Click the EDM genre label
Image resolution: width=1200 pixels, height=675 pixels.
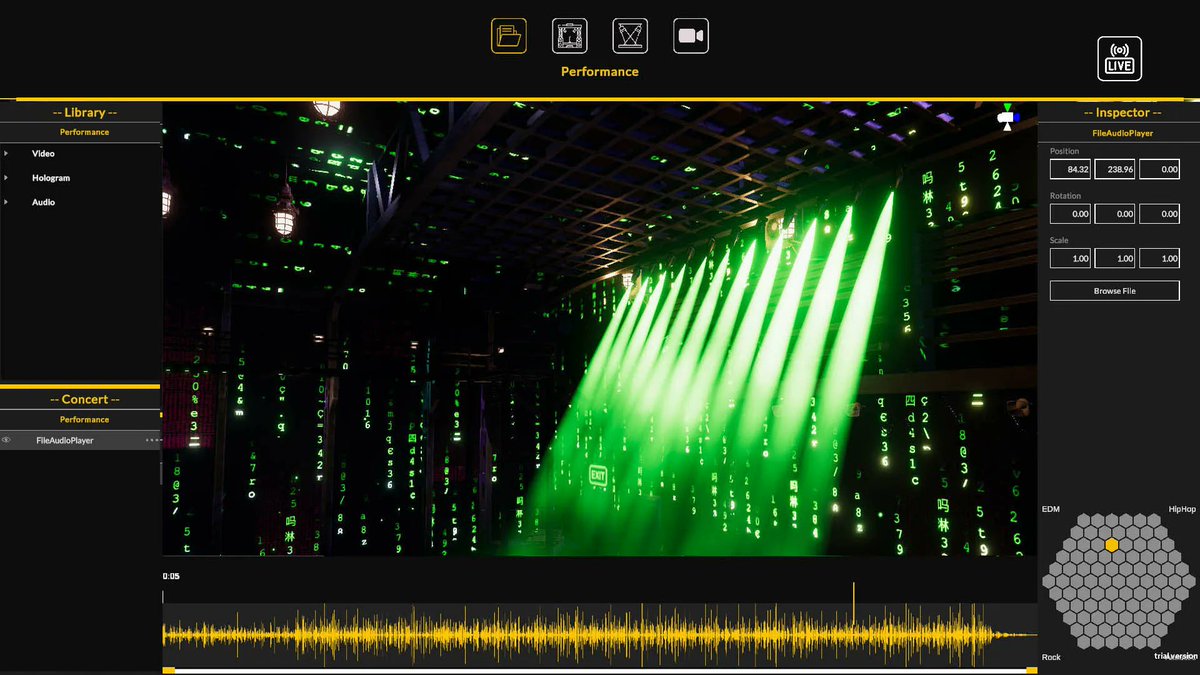1050,509
